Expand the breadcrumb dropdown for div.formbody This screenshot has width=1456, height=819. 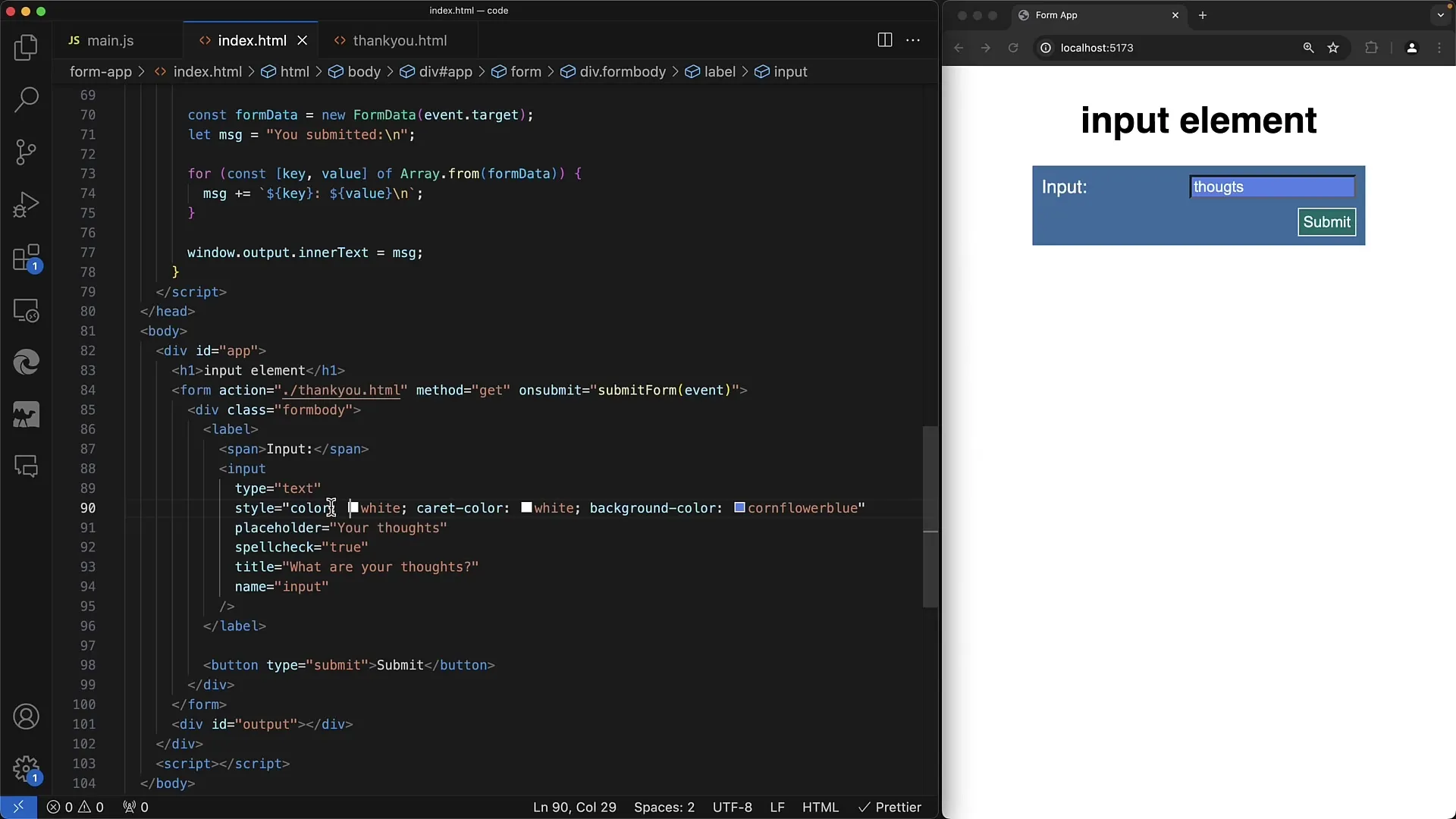(622, 71)
